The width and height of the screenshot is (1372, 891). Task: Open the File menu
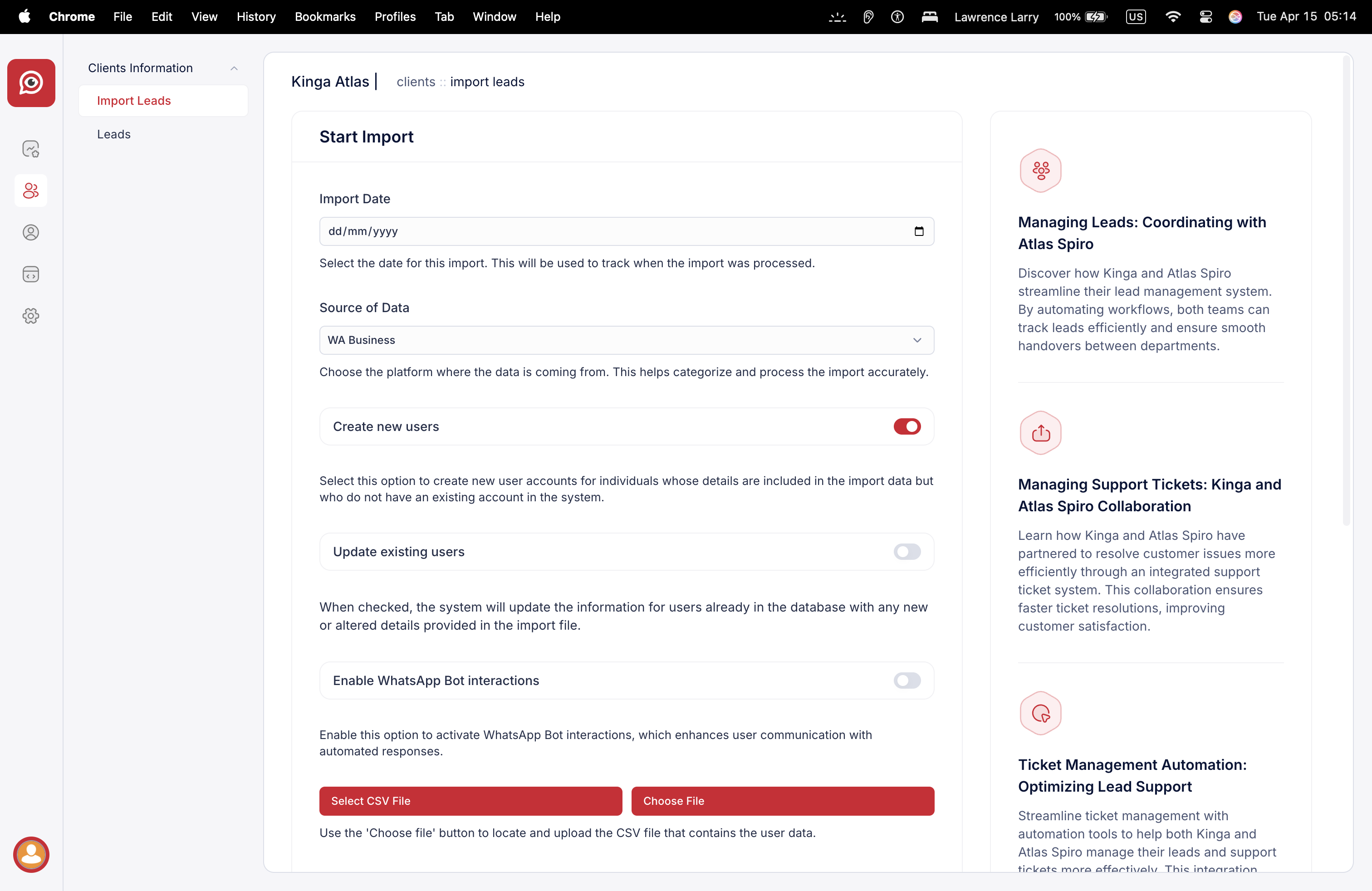tap(123, 17)
